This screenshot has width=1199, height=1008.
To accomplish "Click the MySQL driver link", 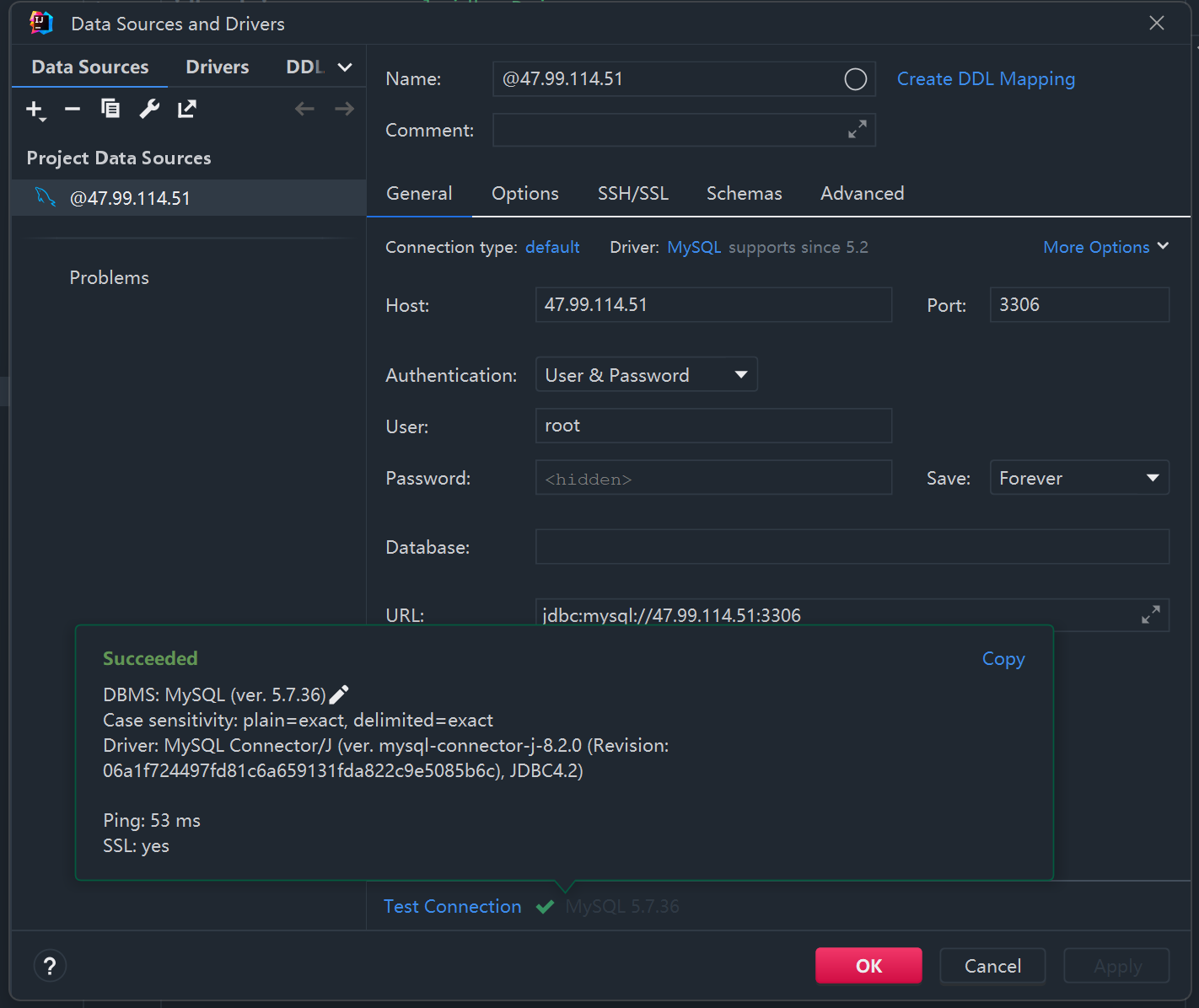I will coord(694,247).
